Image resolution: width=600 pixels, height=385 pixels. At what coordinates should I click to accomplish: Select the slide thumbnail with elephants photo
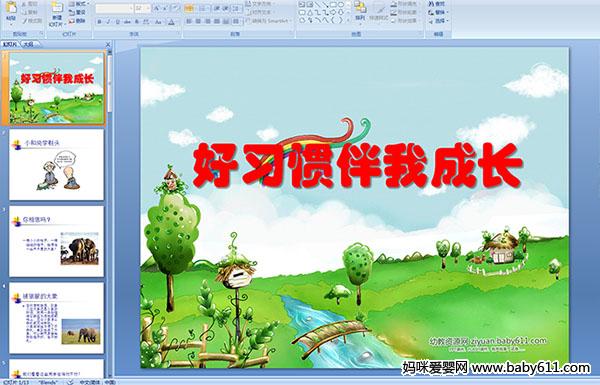(57, 241)
